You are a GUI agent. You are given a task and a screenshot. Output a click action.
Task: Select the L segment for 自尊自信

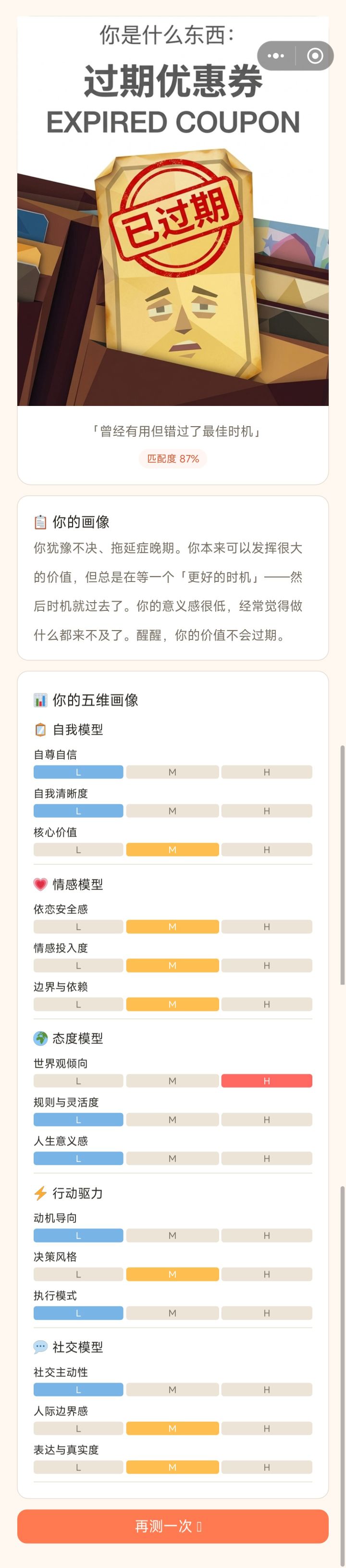click(78, 772)
